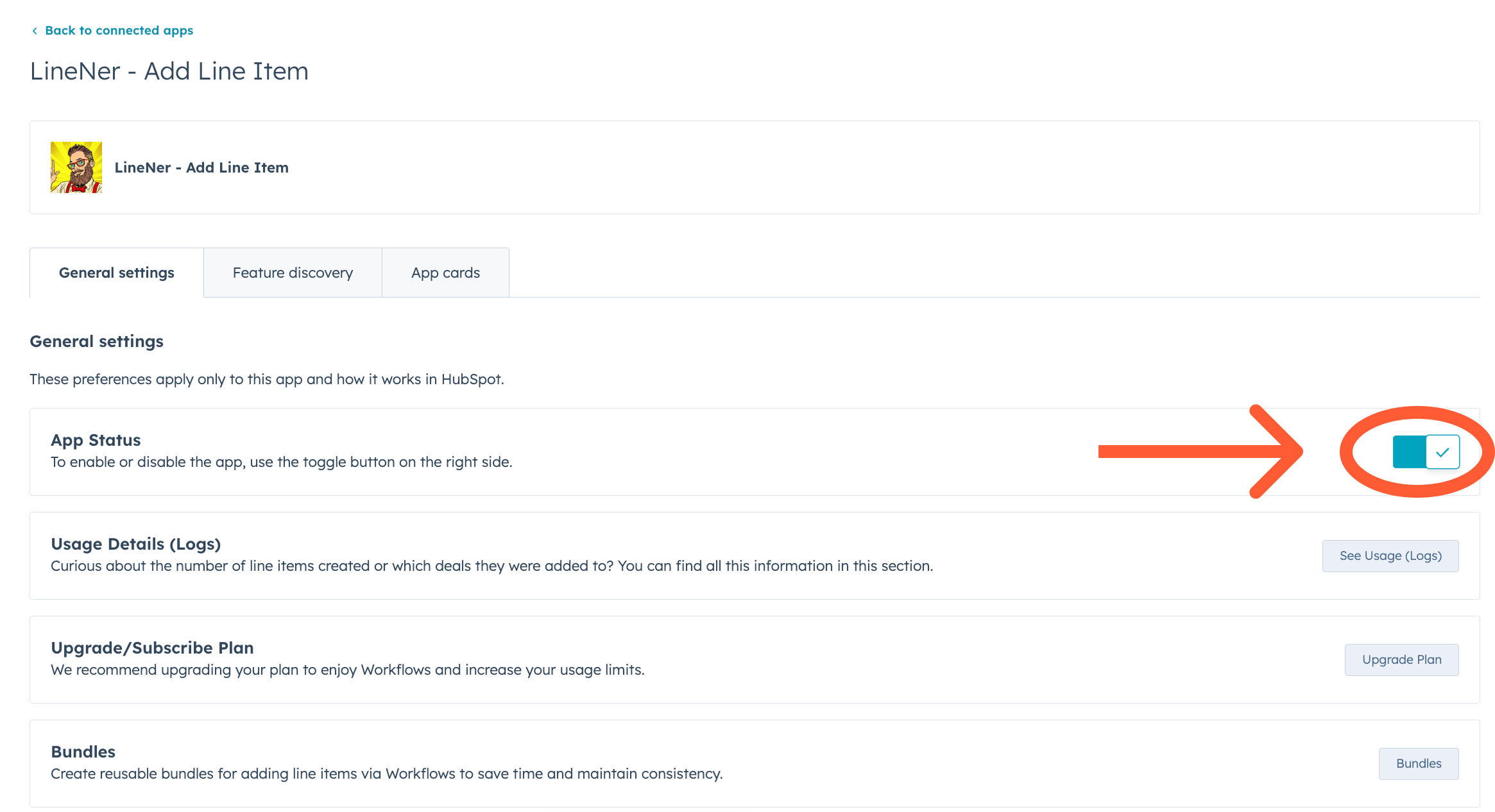
Task: Click the 'App Status' heading
Action: (96, 440)
